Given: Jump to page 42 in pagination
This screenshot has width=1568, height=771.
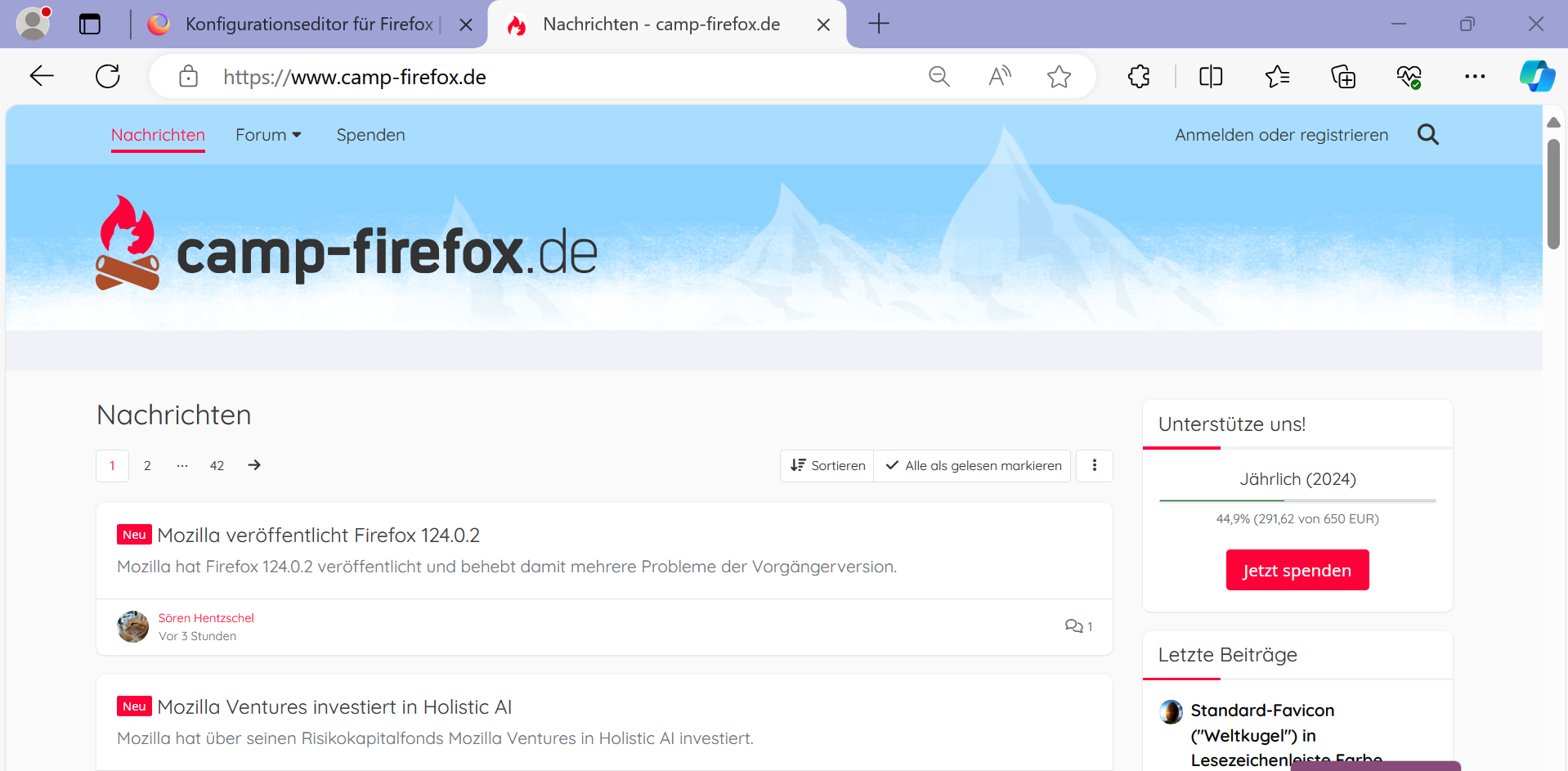Looking at the screenshot, I should tap(217, 465).
